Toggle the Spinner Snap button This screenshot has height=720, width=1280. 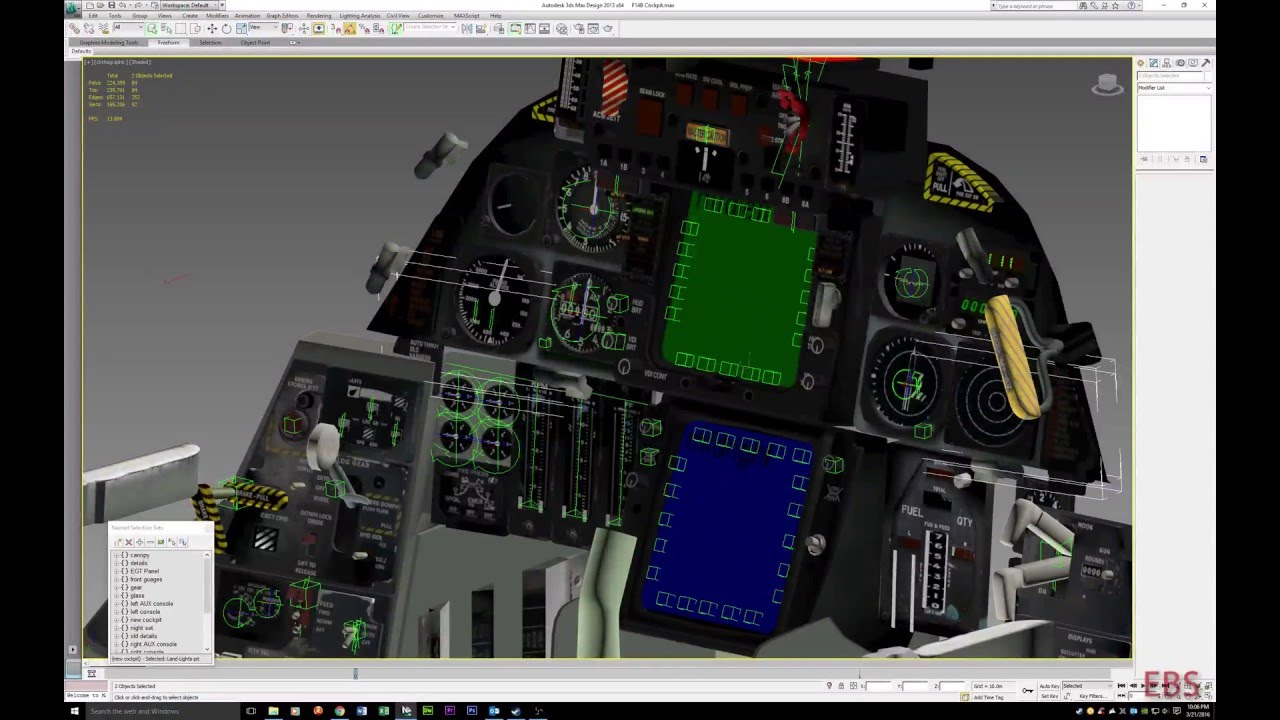(x=378, y=28)
